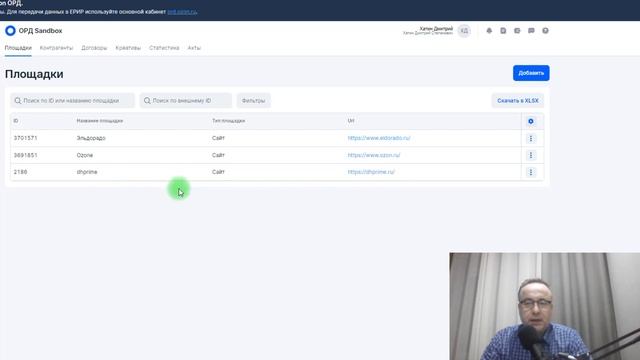Select ID cell 2186

click(20, 172)
